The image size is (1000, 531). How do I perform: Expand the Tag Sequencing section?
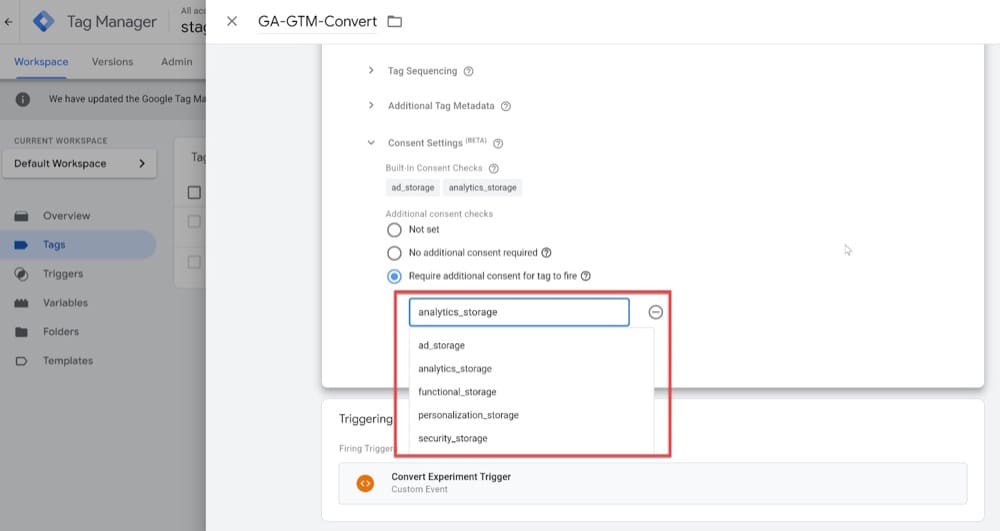[x=371, y=71]
